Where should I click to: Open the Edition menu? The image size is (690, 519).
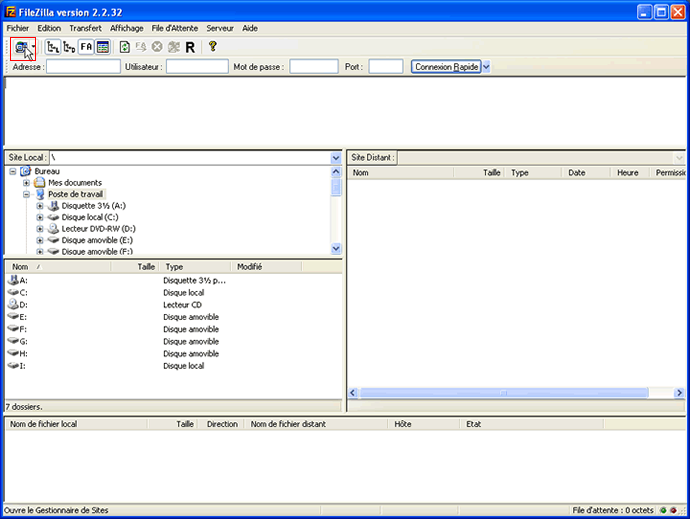(x=49, y=28)
